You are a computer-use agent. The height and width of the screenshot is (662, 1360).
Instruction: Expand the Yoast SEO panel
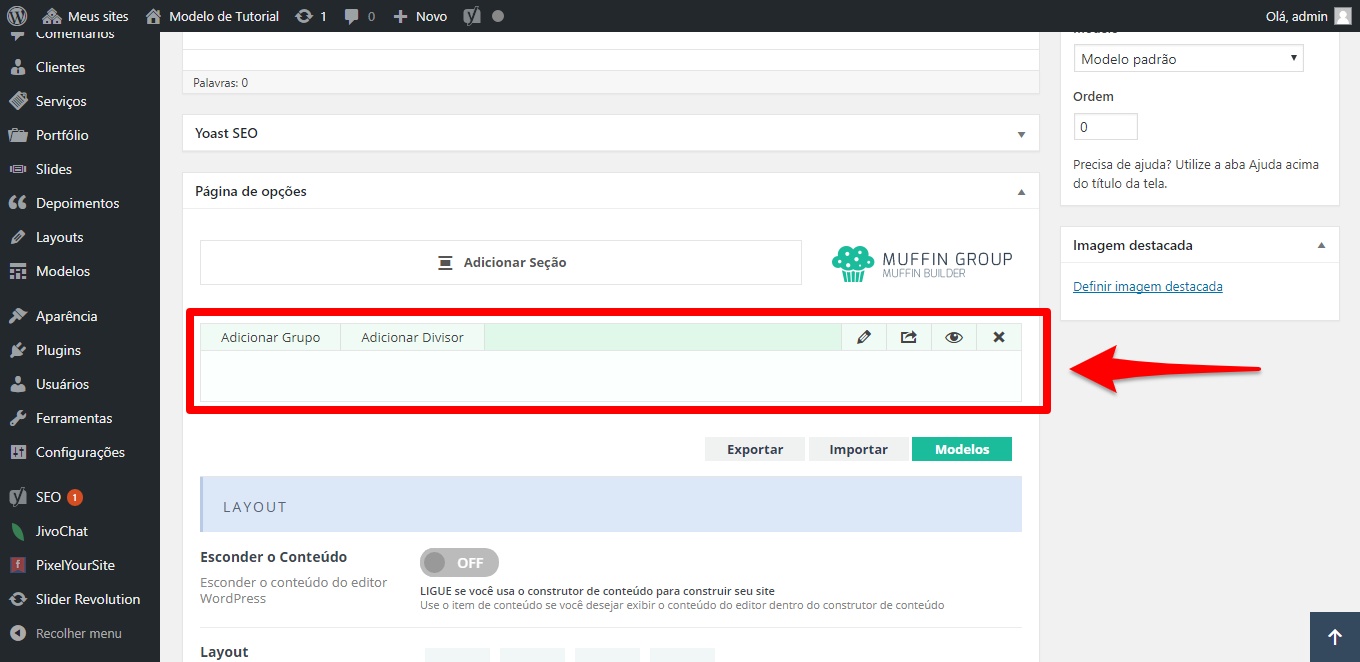[x=1021, y=134]
